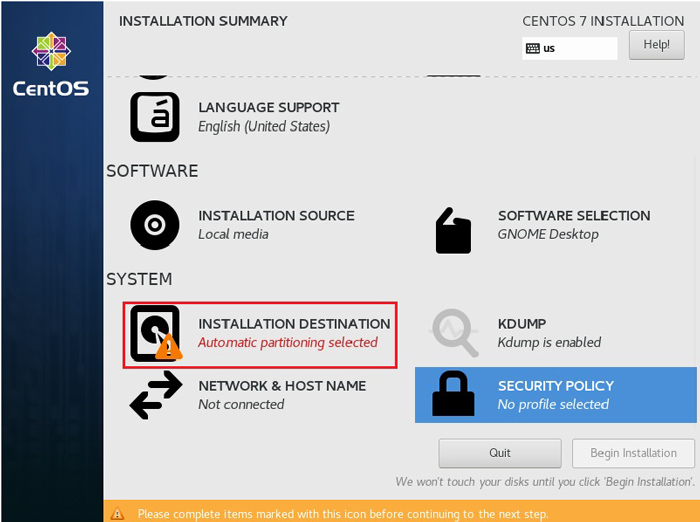Open SECURITY POLICY label
700x522 pixels.
point(556,386)
